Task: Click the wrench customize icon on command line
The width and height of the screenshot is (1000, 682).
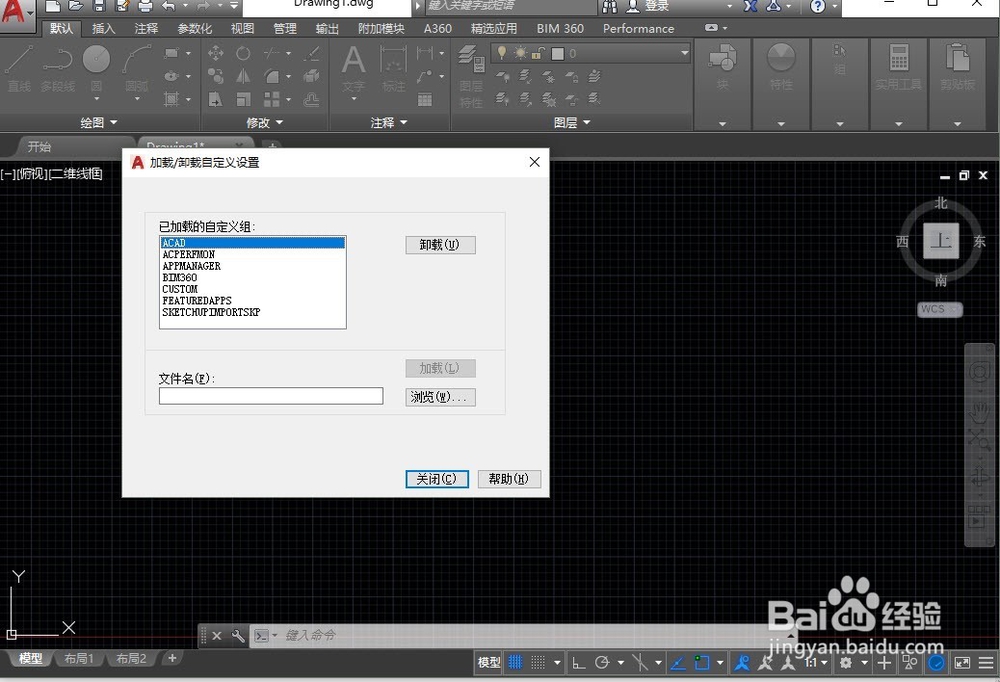Action: click(x=238, y=635)
